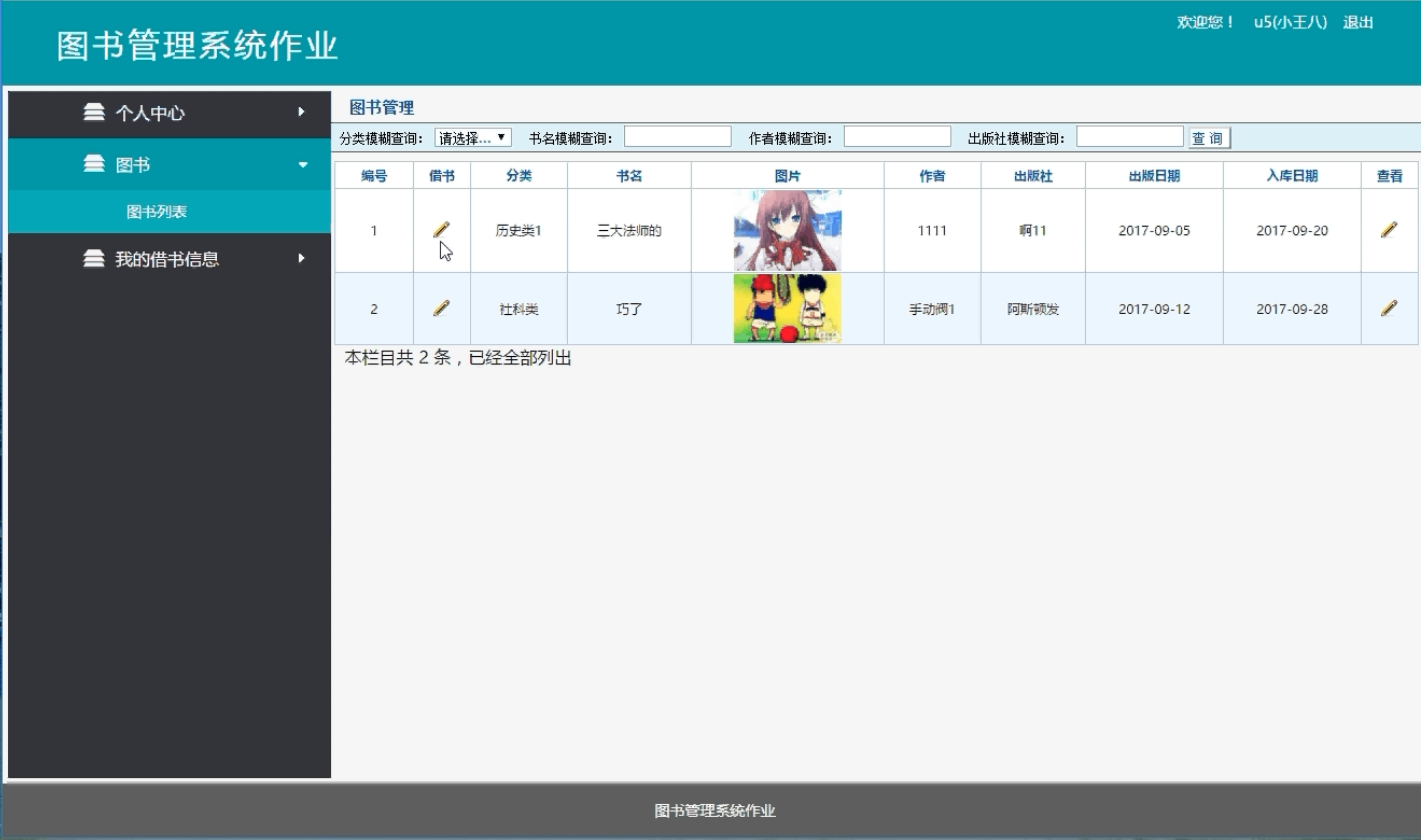Expand the 我的借书信息 arrow

(301, 258)
